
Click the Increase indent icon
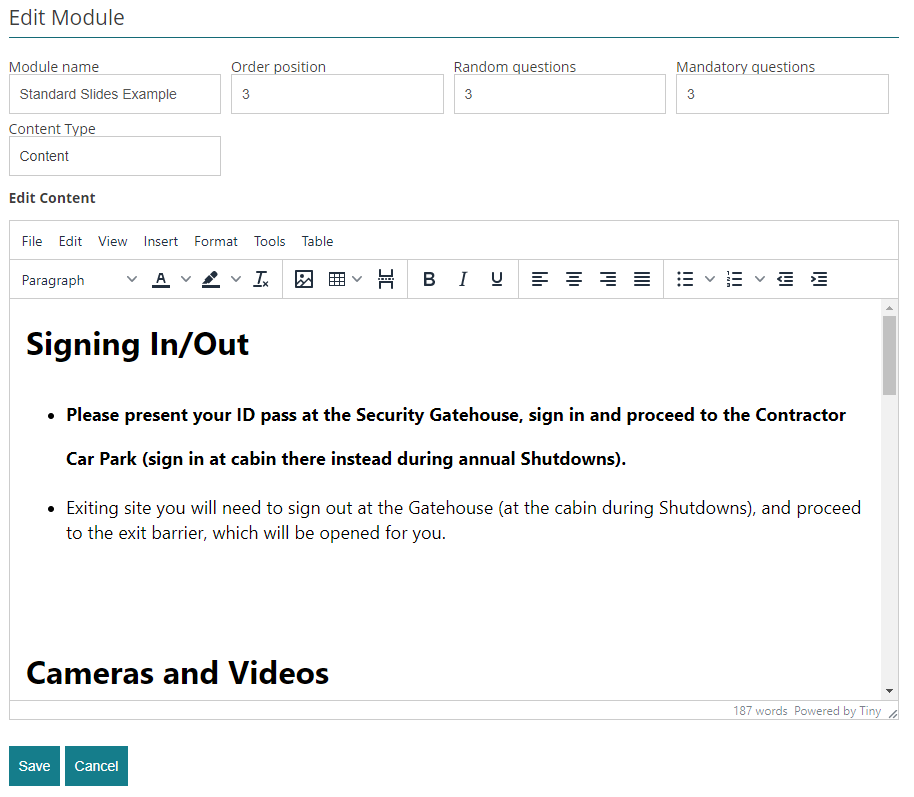(x=819, y=280)
